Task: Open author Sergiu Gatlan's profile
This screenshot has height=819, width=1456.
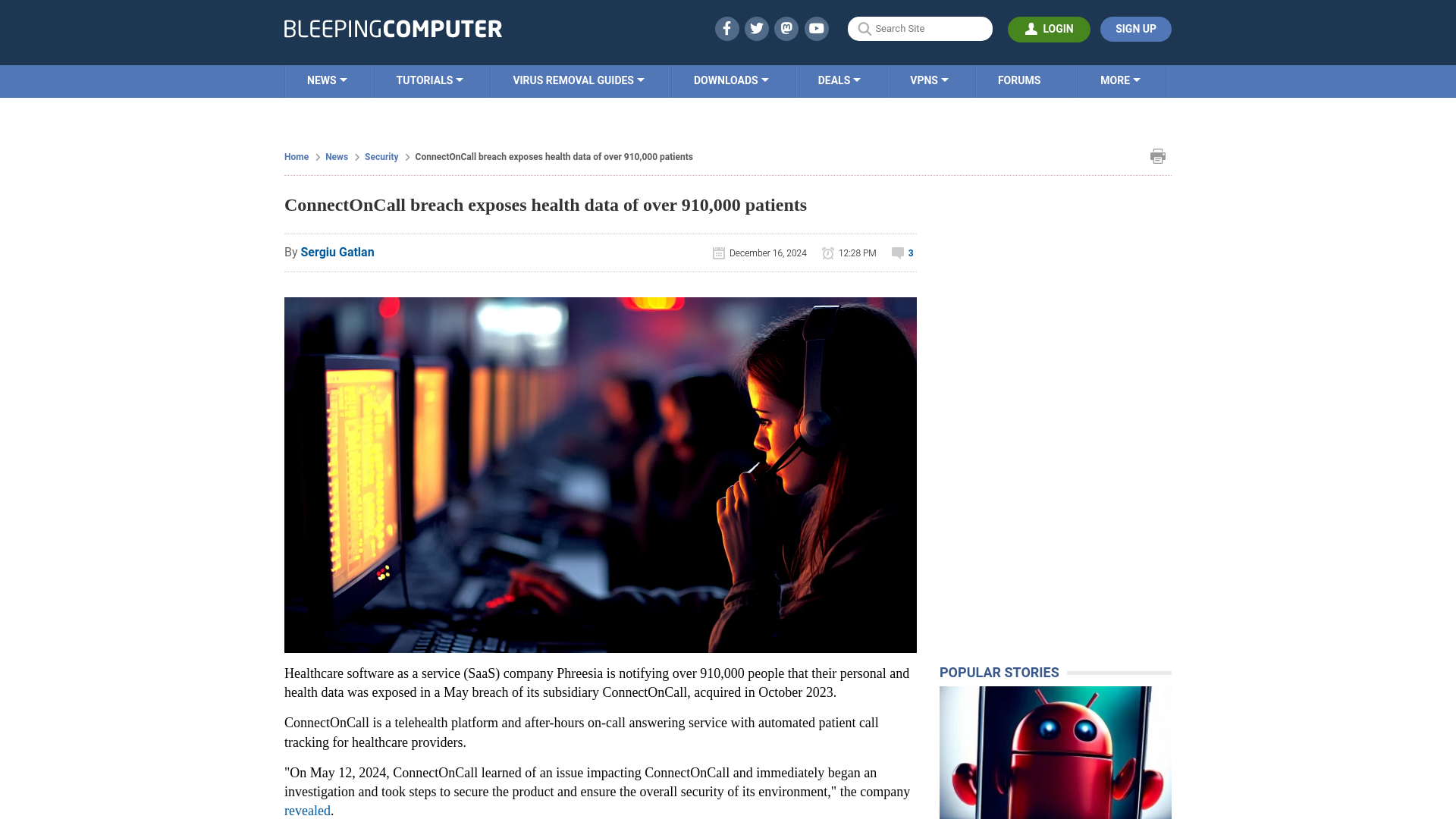Action: point(337,253)
